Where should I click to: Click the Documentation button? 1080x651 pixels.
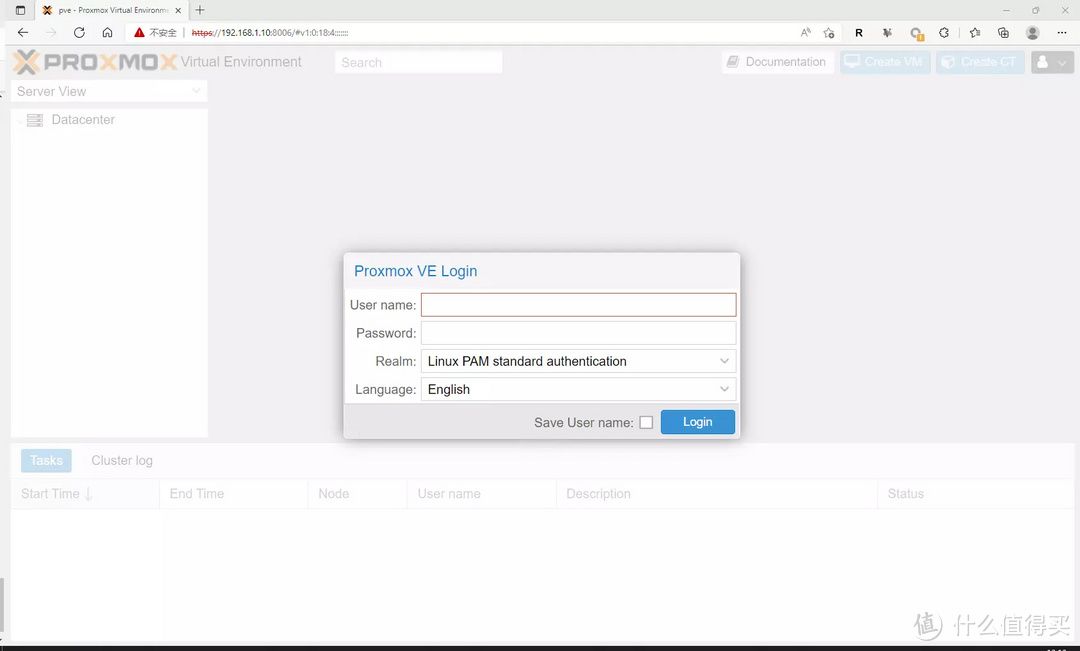(x=777, y=62)
